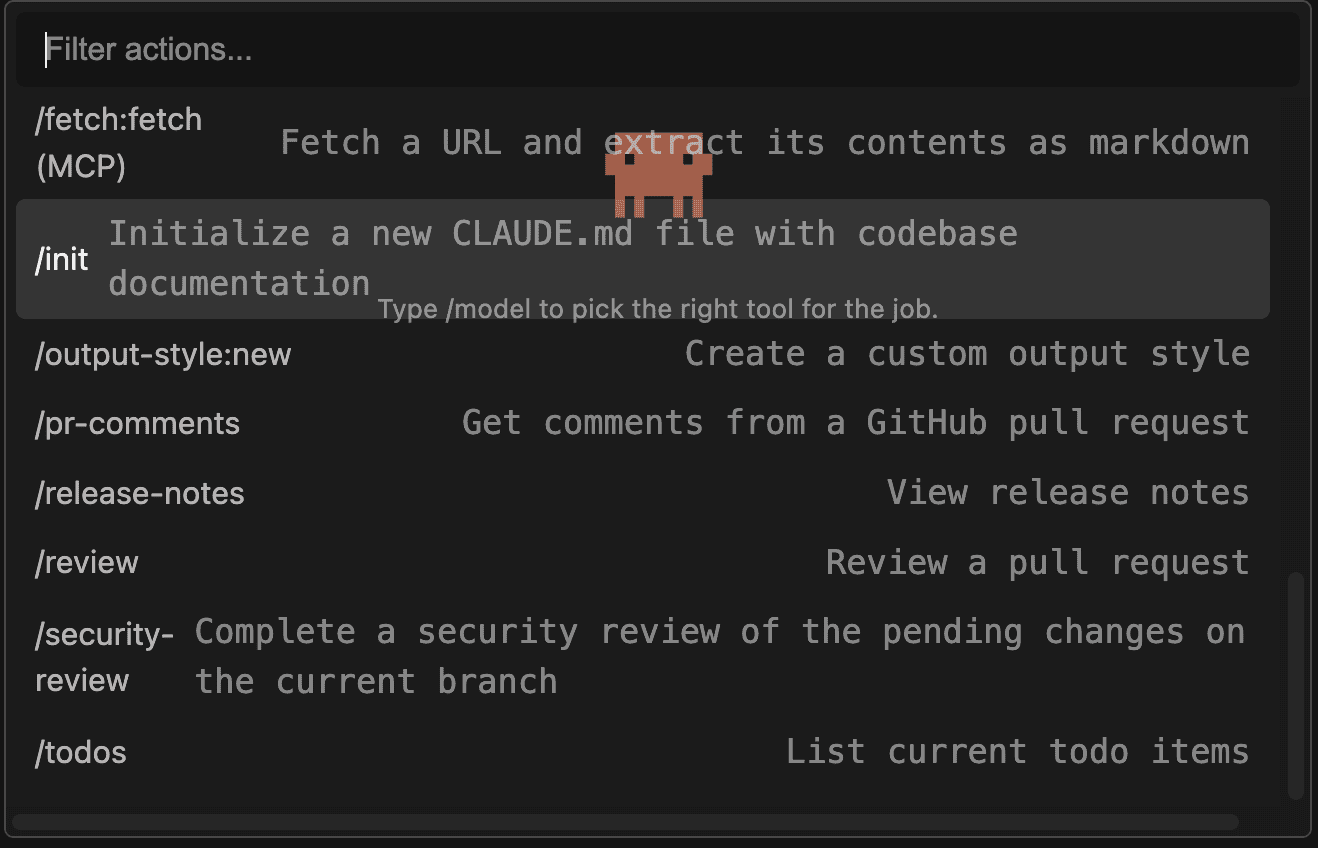Click the 'Get comments from a GitHub pull request' text
The height and width of the screenshot is (848, 1318).
tap(855, 422)
